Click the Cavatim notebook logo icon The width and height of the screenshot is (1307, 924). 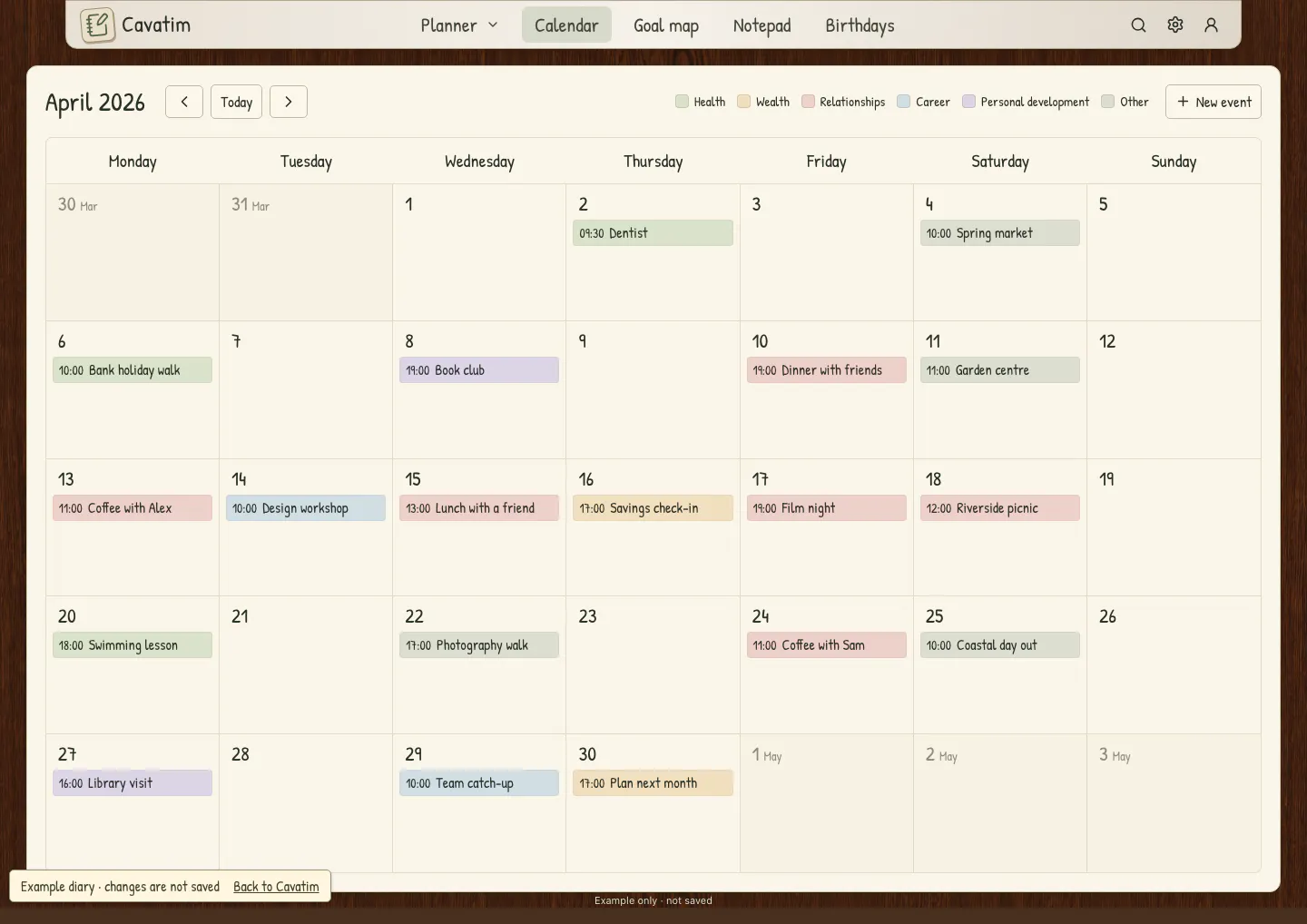tap(97, 25)
